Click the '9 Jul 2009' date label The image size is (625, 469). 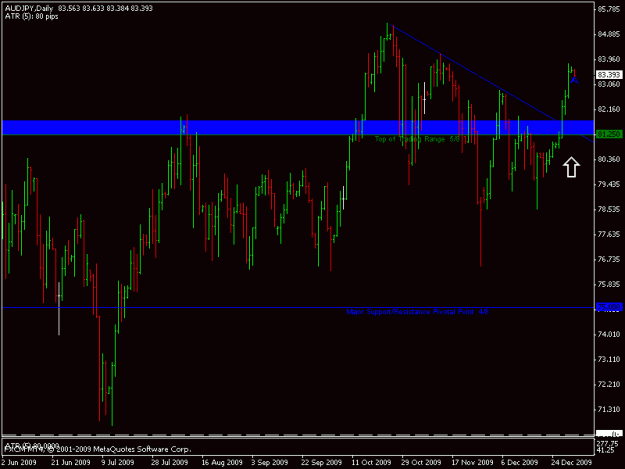(118, 462)
